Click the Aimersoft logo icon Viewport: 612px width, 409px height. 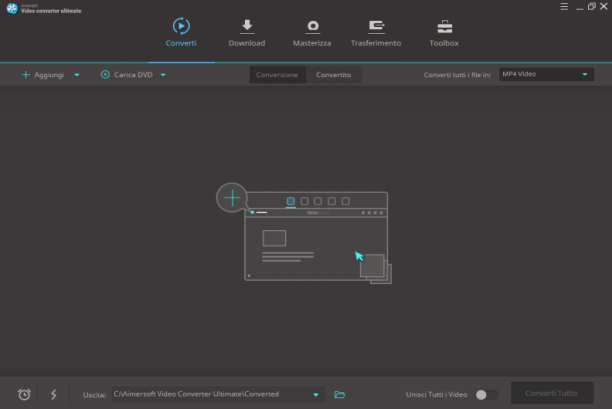[x=12, y=8]
